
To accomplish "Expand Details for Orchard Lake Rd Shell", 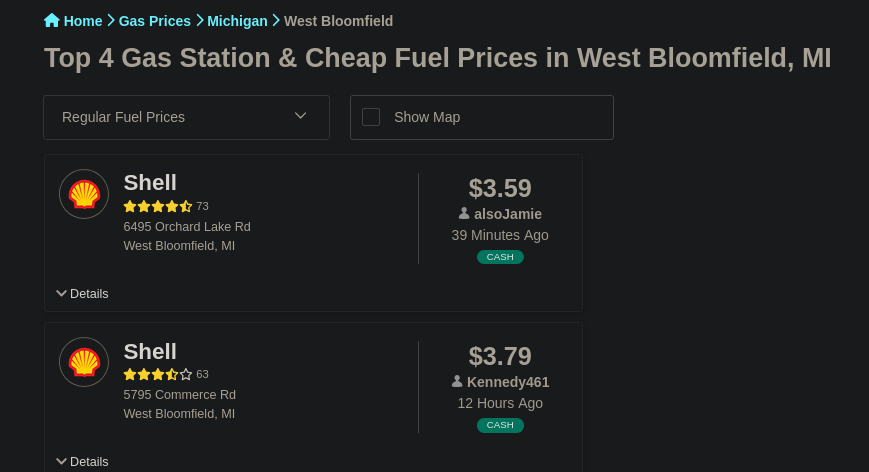I will coord(82,293).
